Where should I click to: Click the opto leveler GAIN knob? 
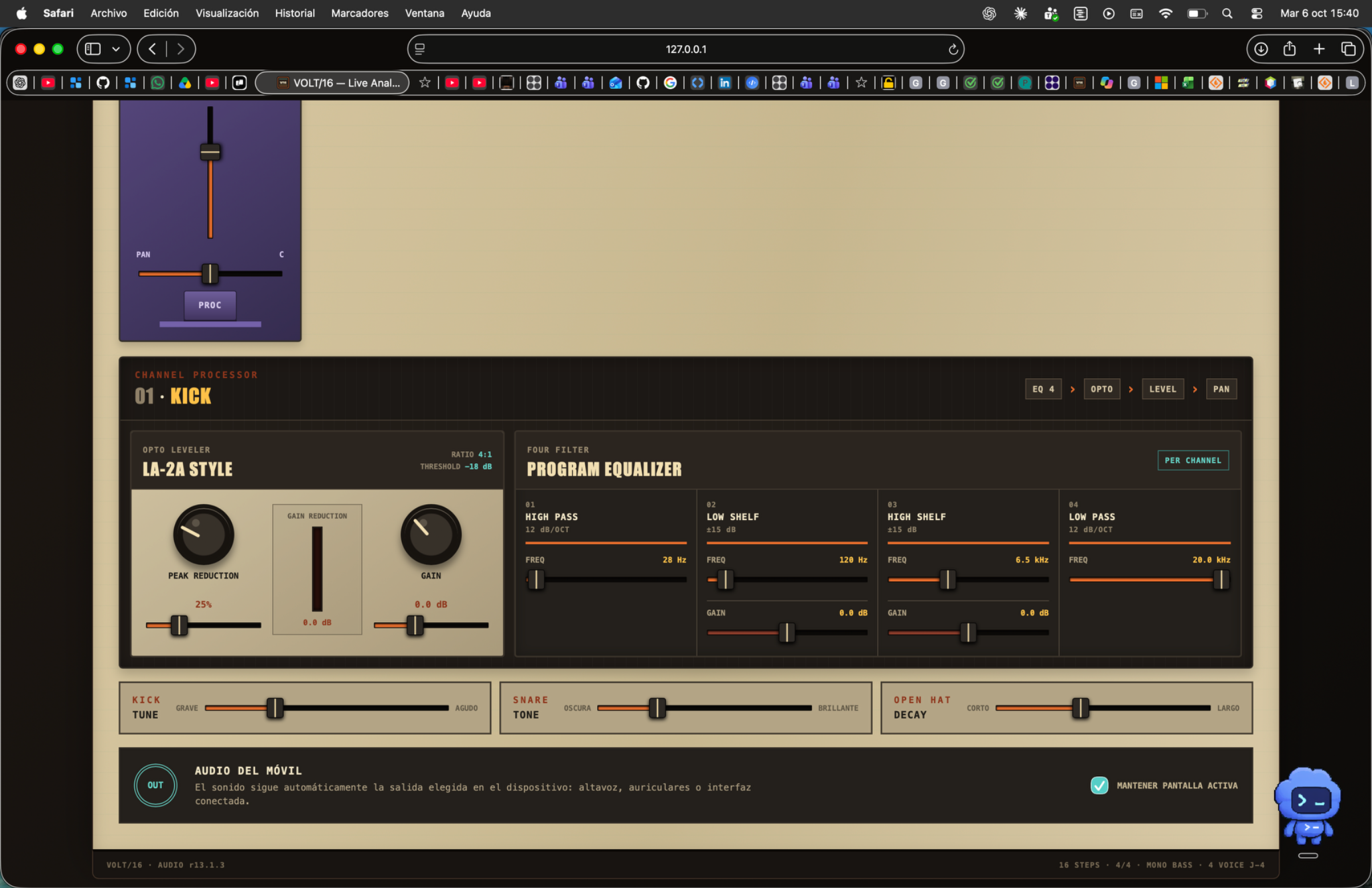coord(431,535)
